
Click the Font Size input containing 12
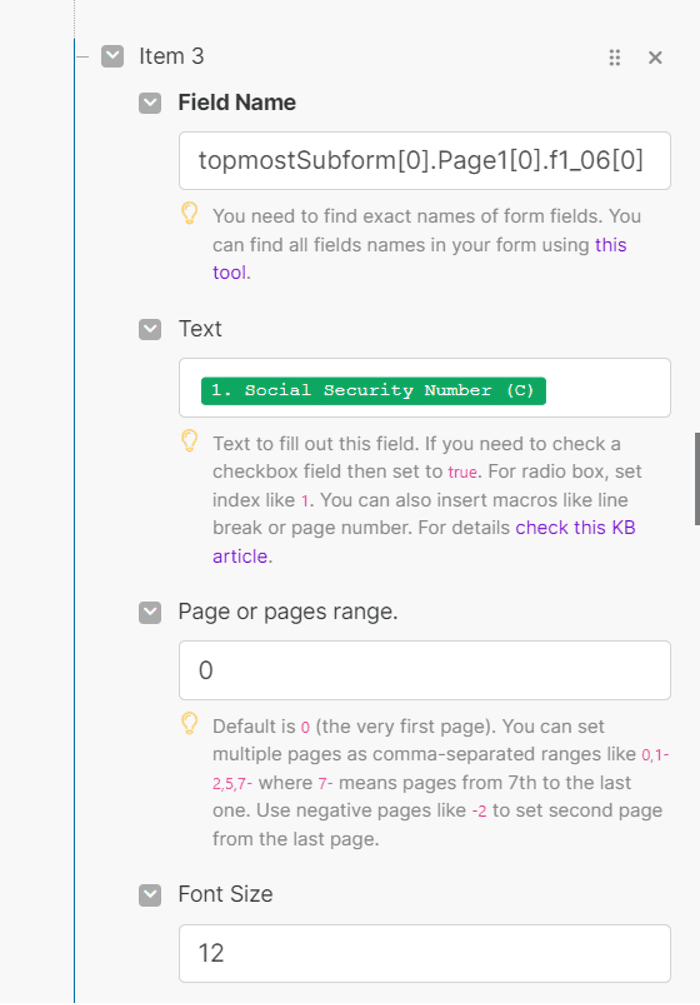tap(424, 953)
